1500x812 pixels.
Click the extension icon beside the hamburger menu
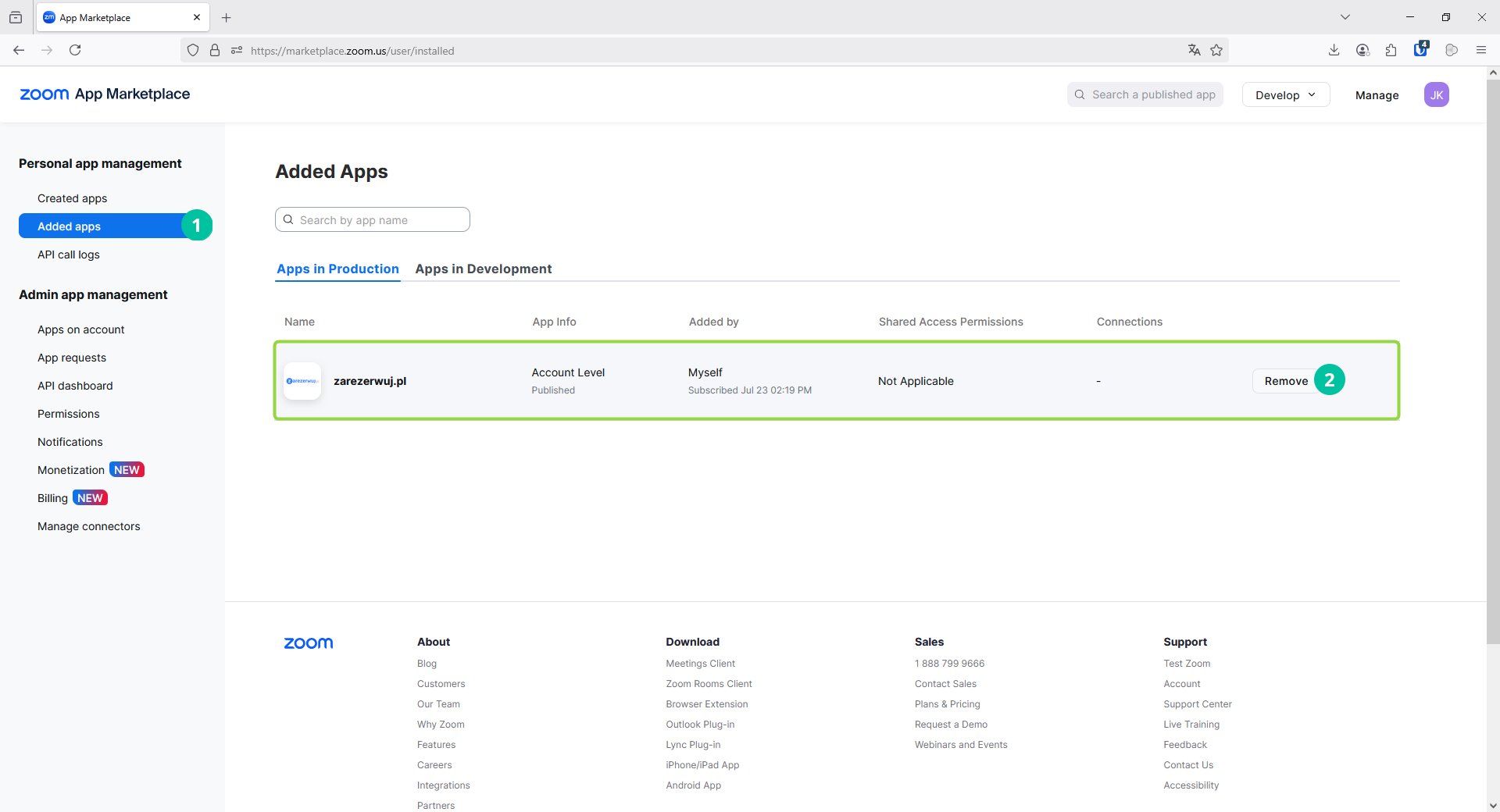point(1452,50)
